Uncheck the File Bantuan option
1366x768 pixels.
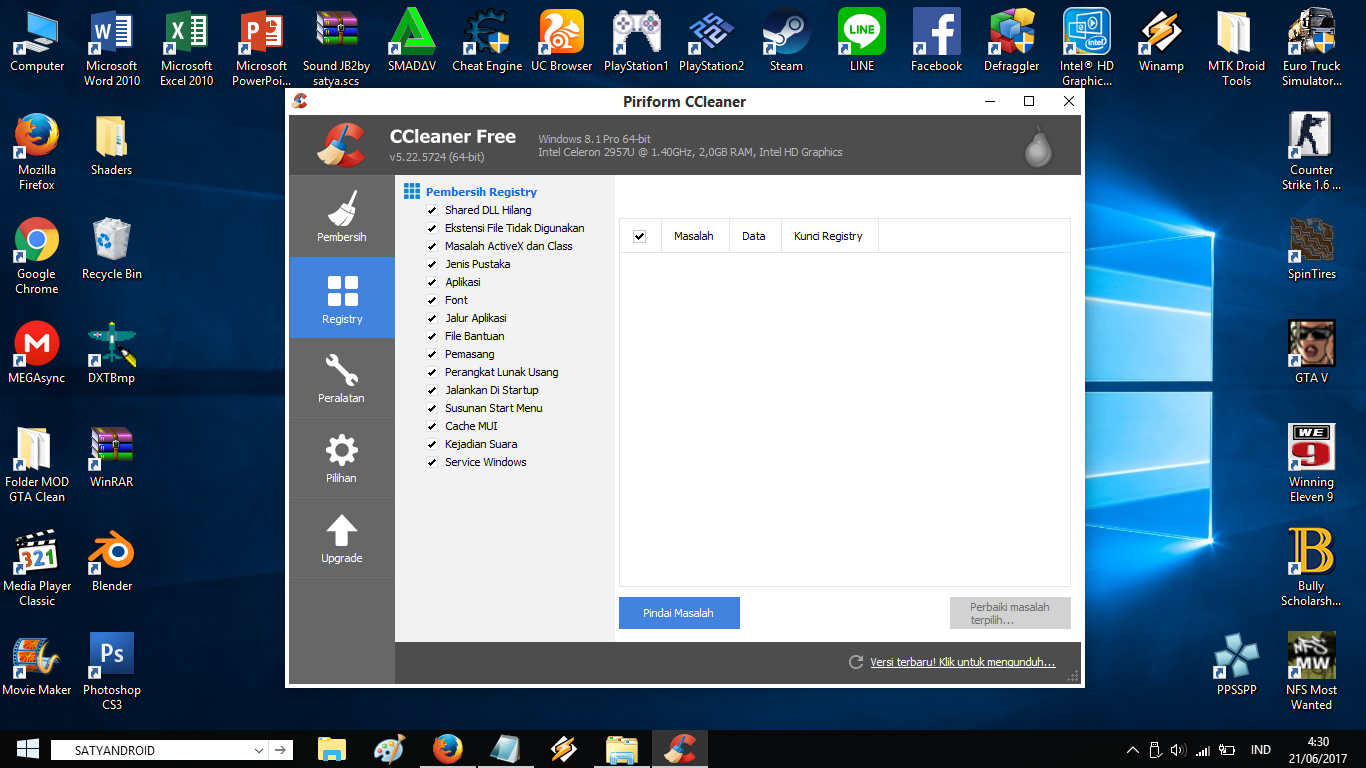[x=432, y=336]
